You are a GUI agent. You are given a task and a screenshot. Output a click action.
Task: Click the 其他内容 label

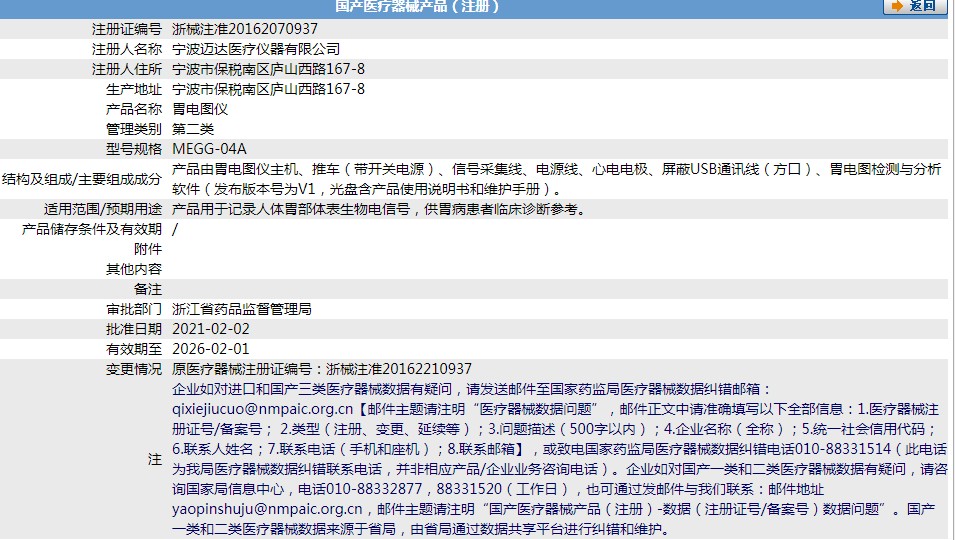coord(134,270)
